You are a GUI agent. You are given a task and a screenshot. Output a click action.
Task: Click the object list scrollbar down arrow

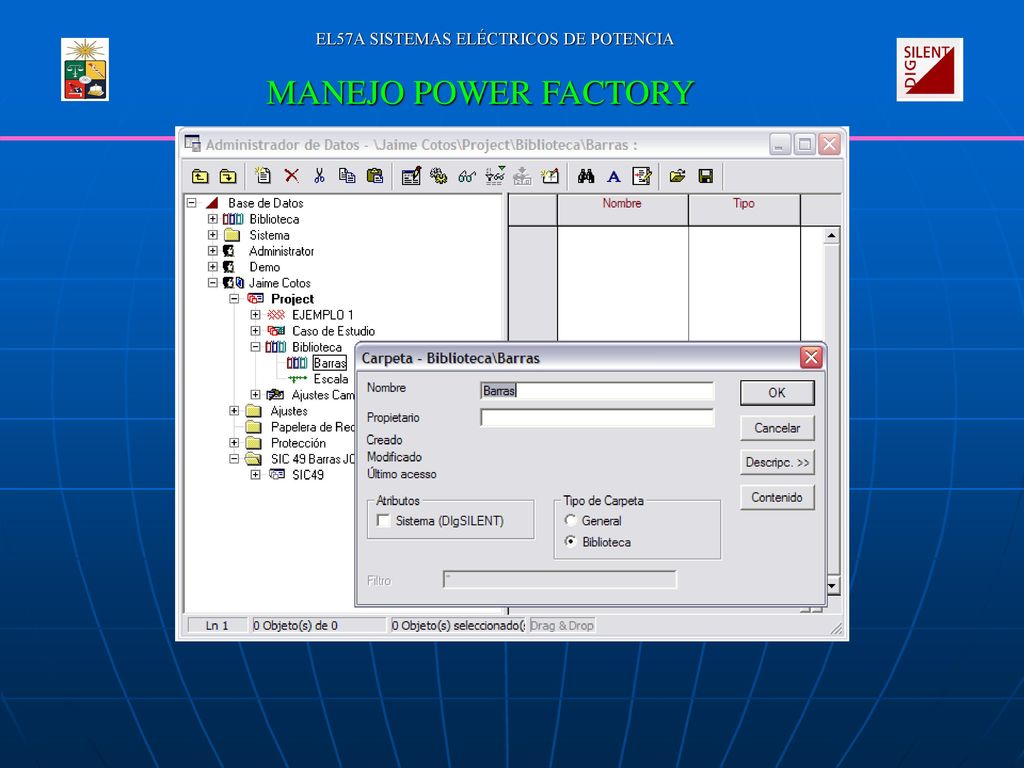pos(831,585)
